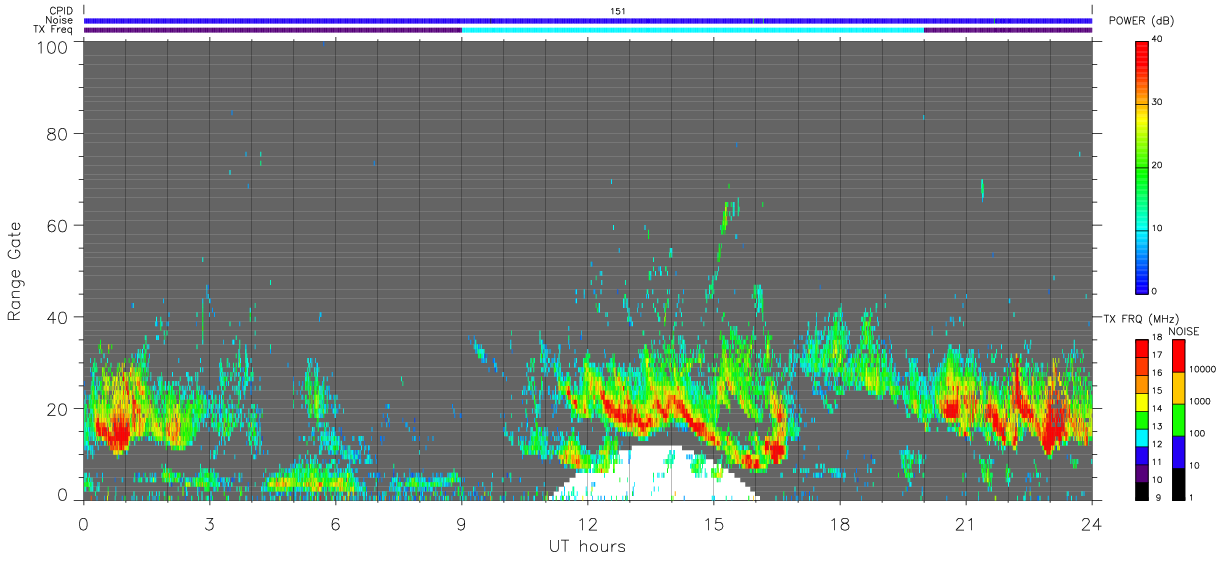The height and width of the screenshot is (567, 1228).
Task: Click the blue Noise bar at the top
Action: coord(588,20)
